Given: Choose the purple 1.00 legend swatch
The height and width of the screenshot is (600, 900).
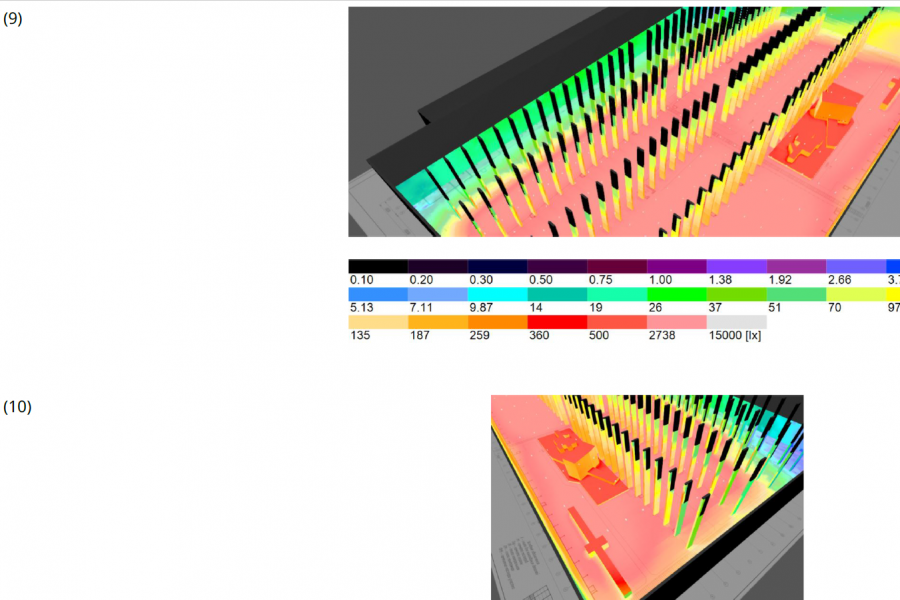Looking at the screenshot, I should point(677,266).
